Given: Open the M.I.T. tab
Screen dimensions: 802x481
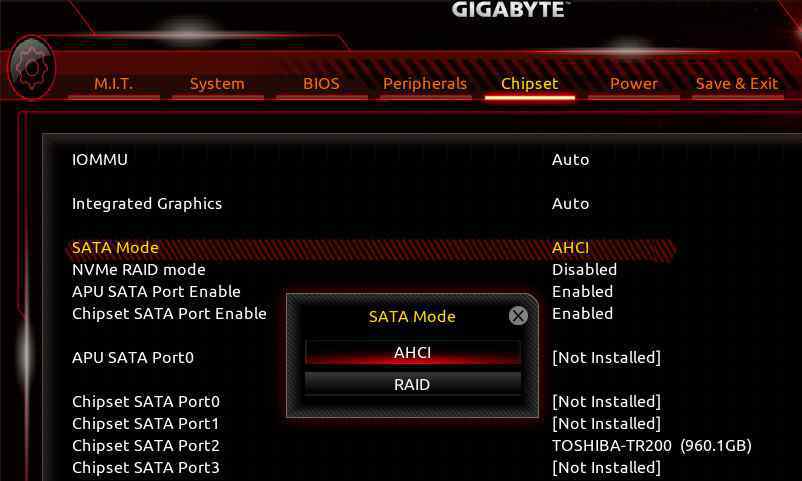Looking at the screenshot, I should pos(114,84).
